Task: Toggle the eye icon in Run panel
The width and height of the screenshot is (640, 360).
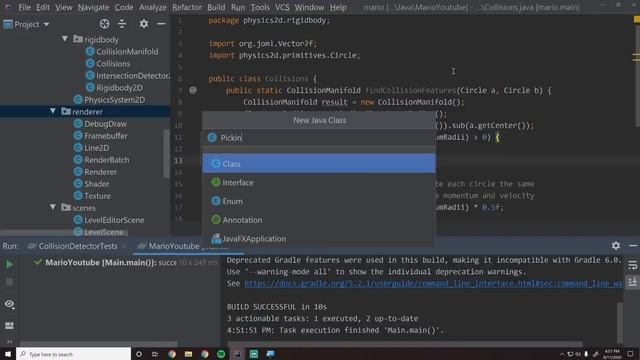Action: (9, 304)
